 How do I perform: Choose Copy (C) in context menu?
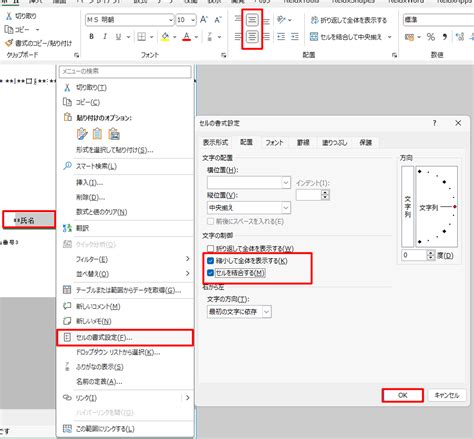pos(125,102)
